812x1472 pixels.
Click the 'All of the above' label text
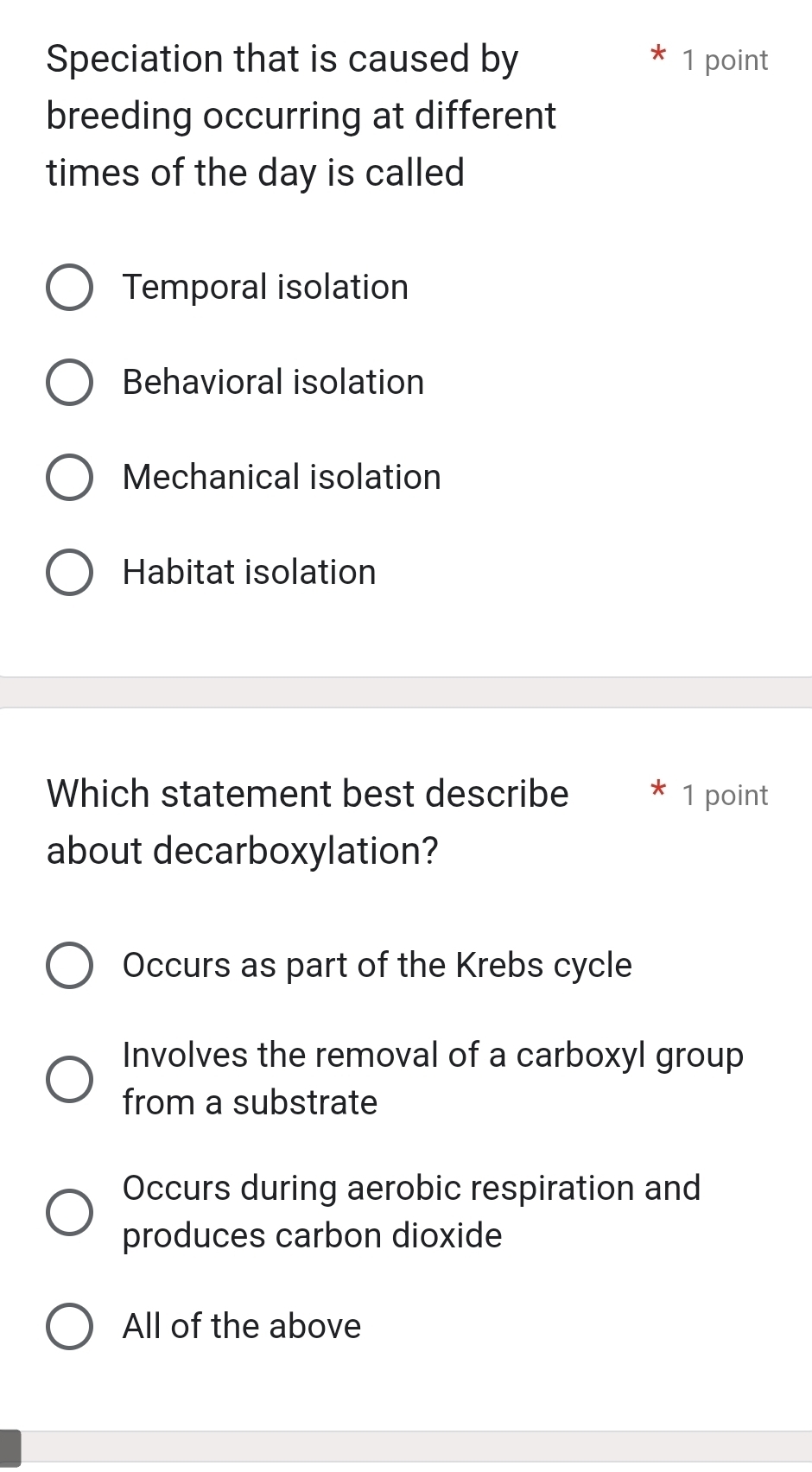(241, 1327)
